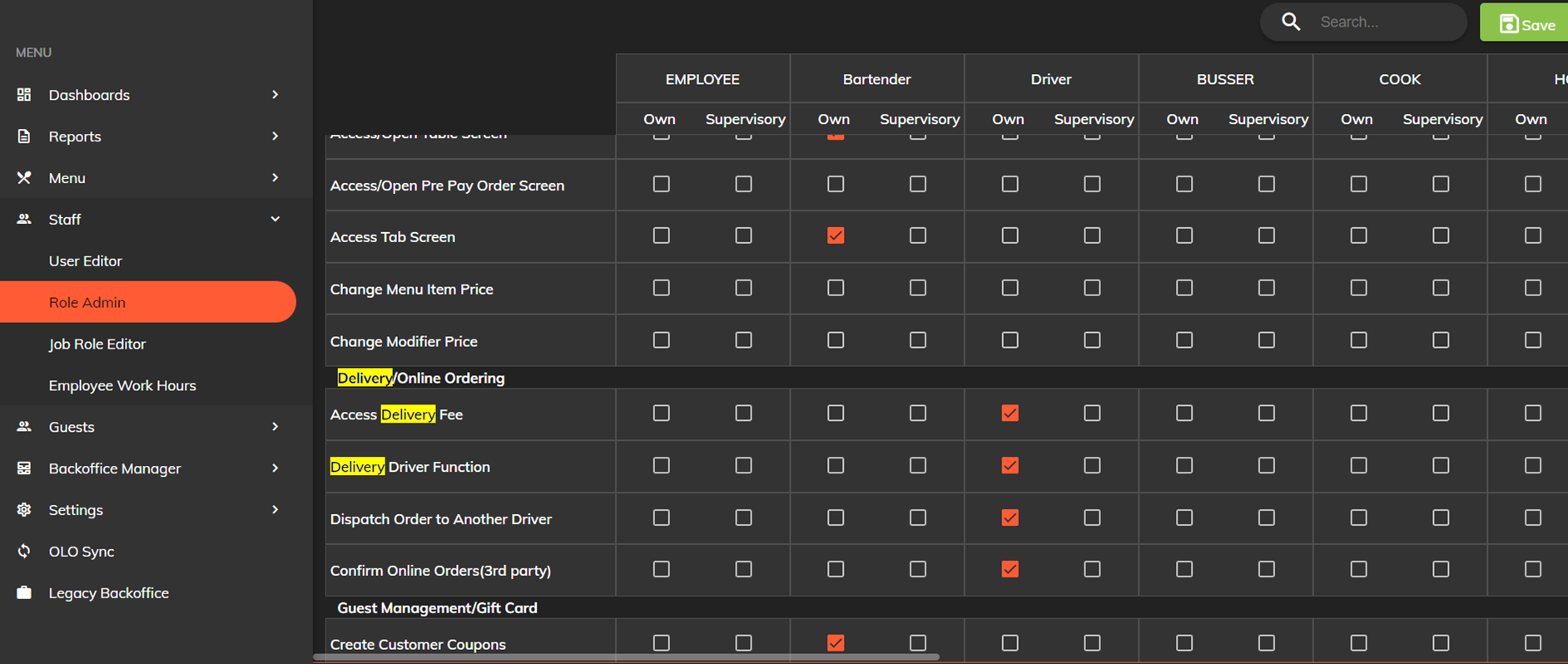The height and width of the screenshot is (664, 1568).
Task: Open Employee Work Hours page
Action: 122,385
